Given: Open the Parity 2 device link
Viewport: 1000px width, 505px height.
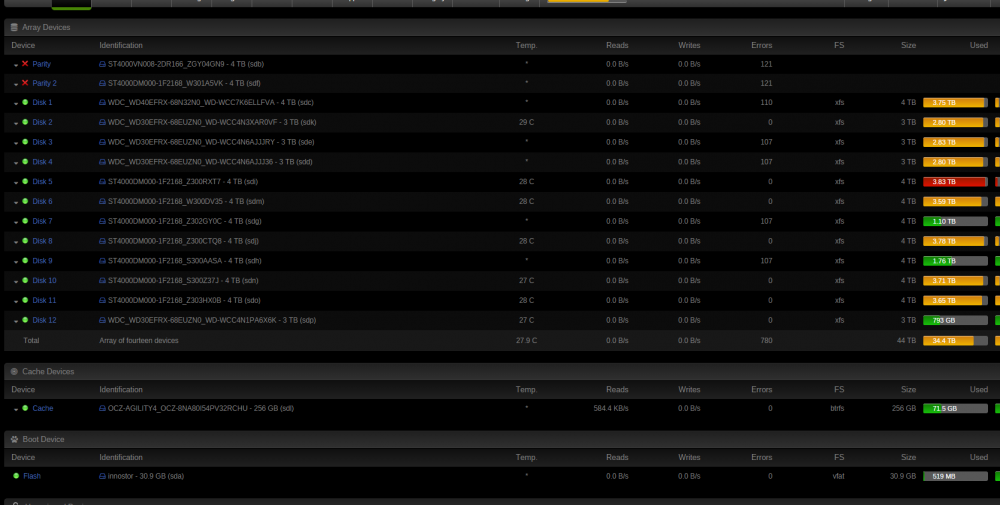Looking at the screenshot, I should tap(45, 84).
